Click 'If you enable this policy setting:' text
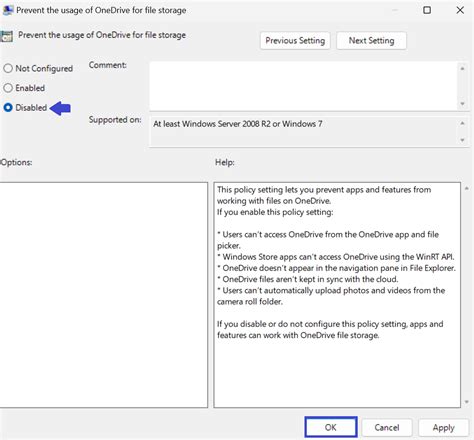The width and height of the screenshot is (474, 440). click(275, 212)
